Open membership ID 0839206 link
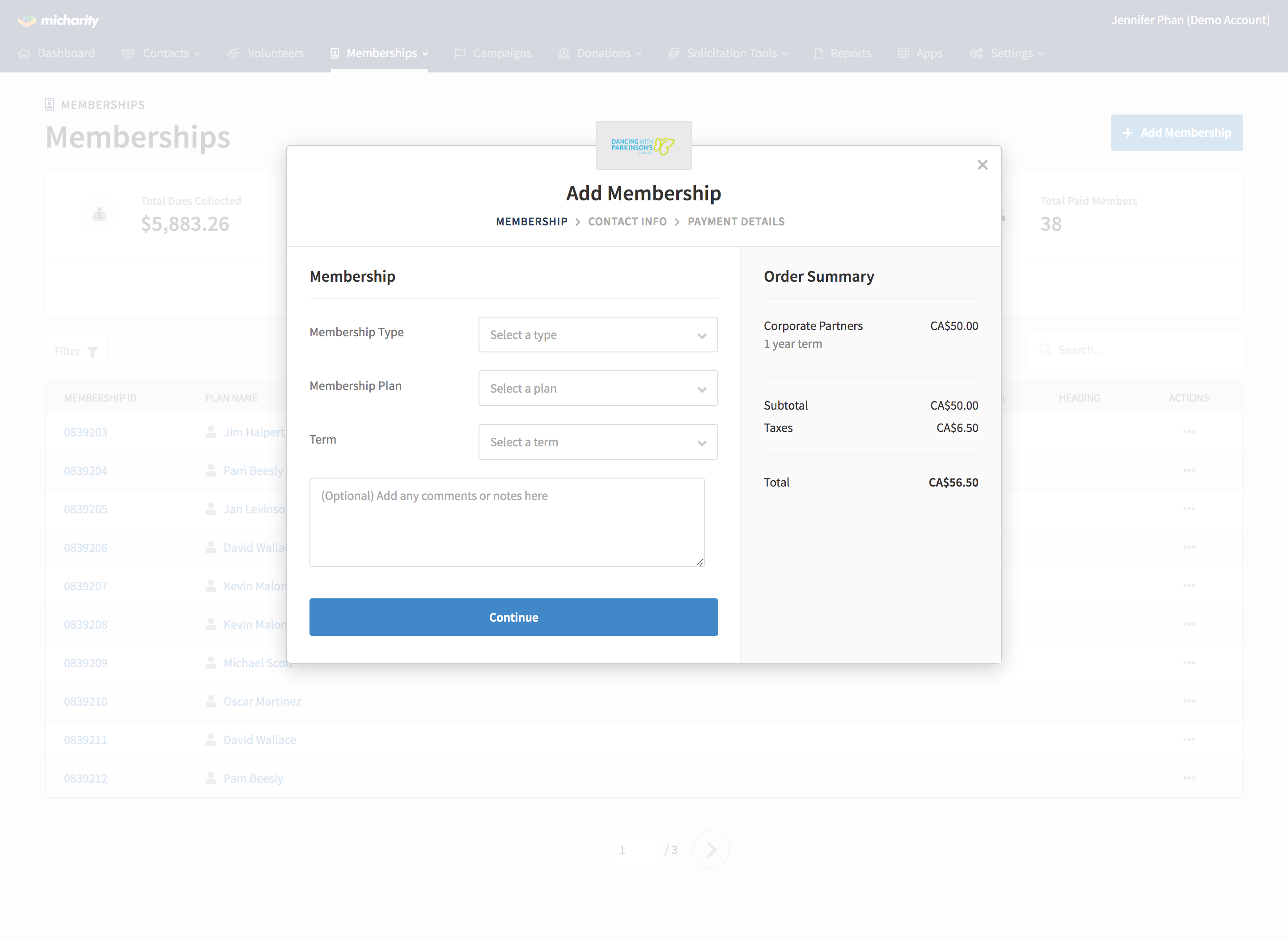1288x940 pixels. [x=85, y=547]
